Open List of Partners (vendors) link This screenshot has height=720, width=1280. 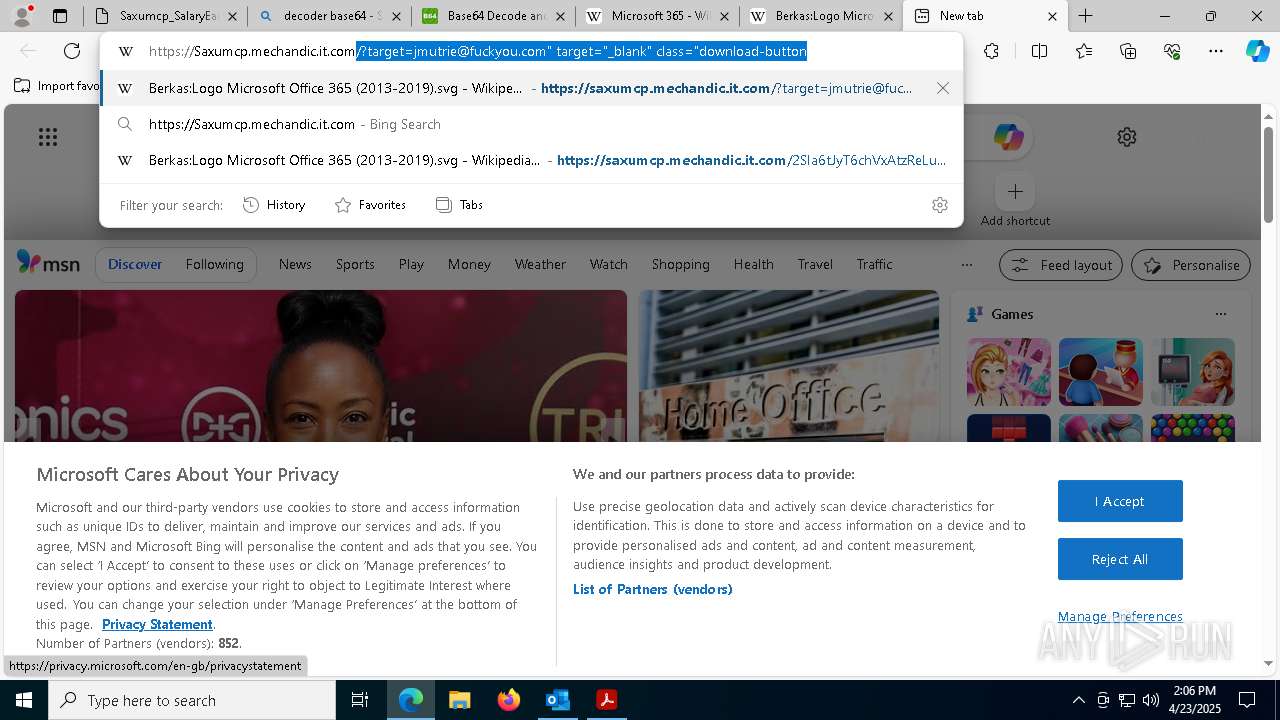tap(653, 589)
